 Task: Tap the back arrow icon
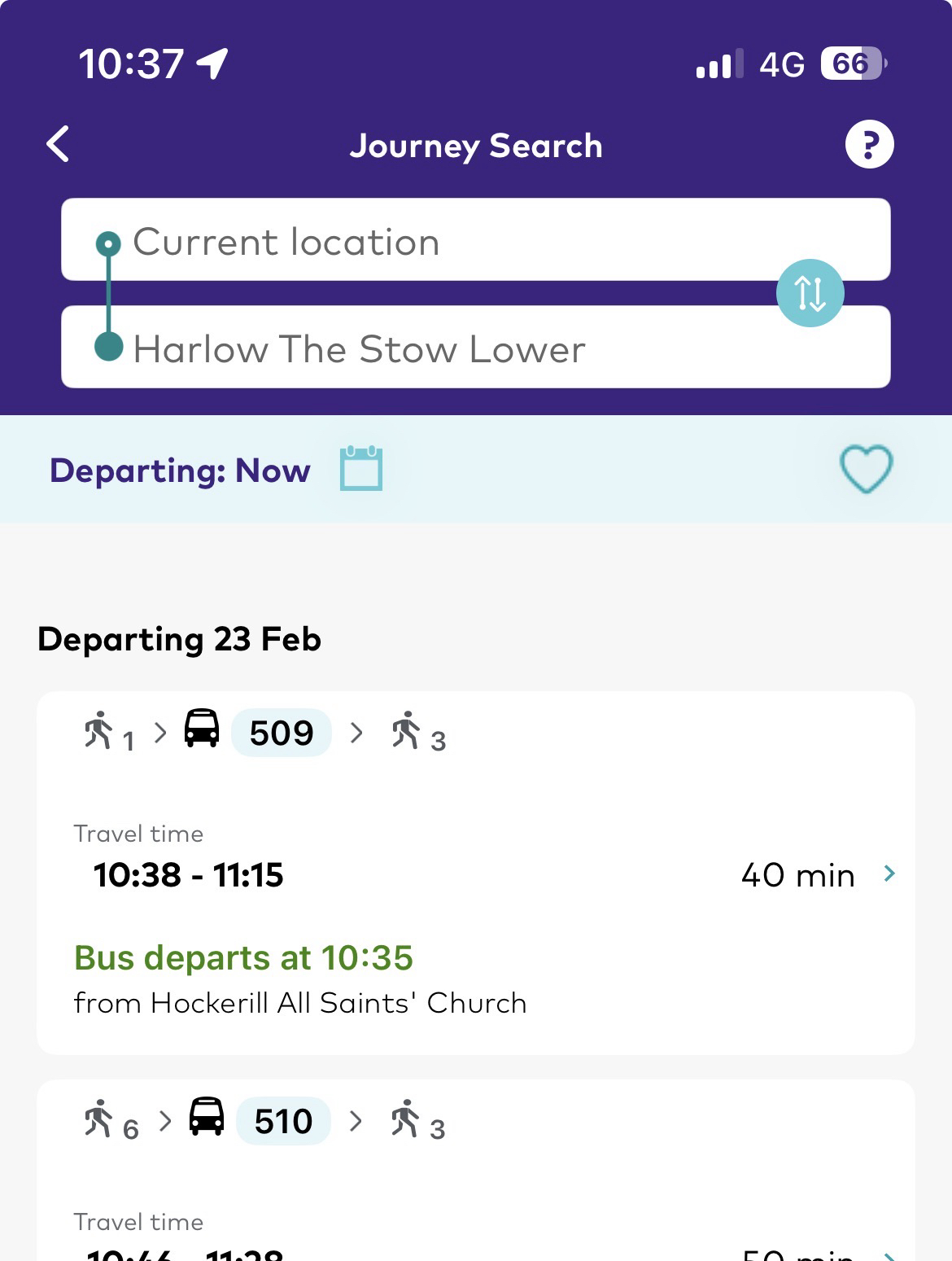pyautogui.click(x=59, y=145)
